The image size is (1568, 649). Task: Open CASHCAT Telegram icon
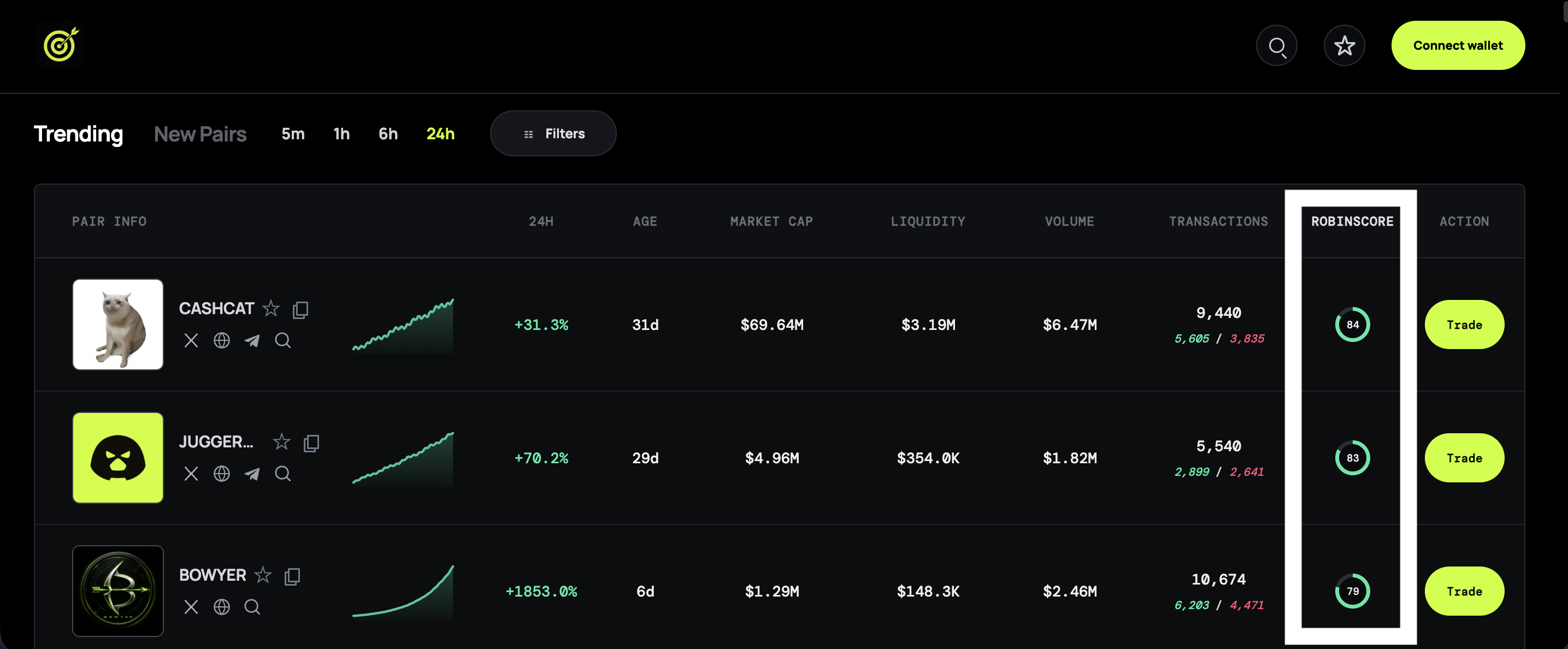[252, 340]
